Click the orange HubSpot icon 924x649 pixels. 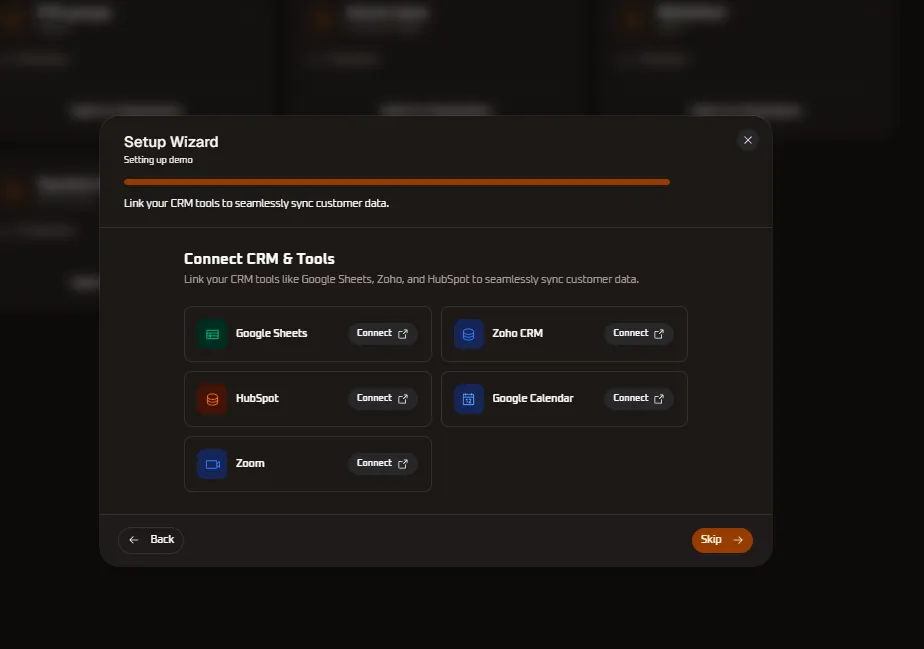click(212, 399)
